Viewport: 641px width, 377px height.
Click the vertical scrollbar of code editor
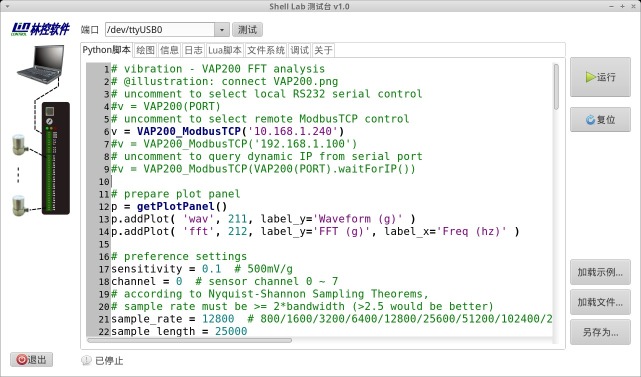coord(556,87)
